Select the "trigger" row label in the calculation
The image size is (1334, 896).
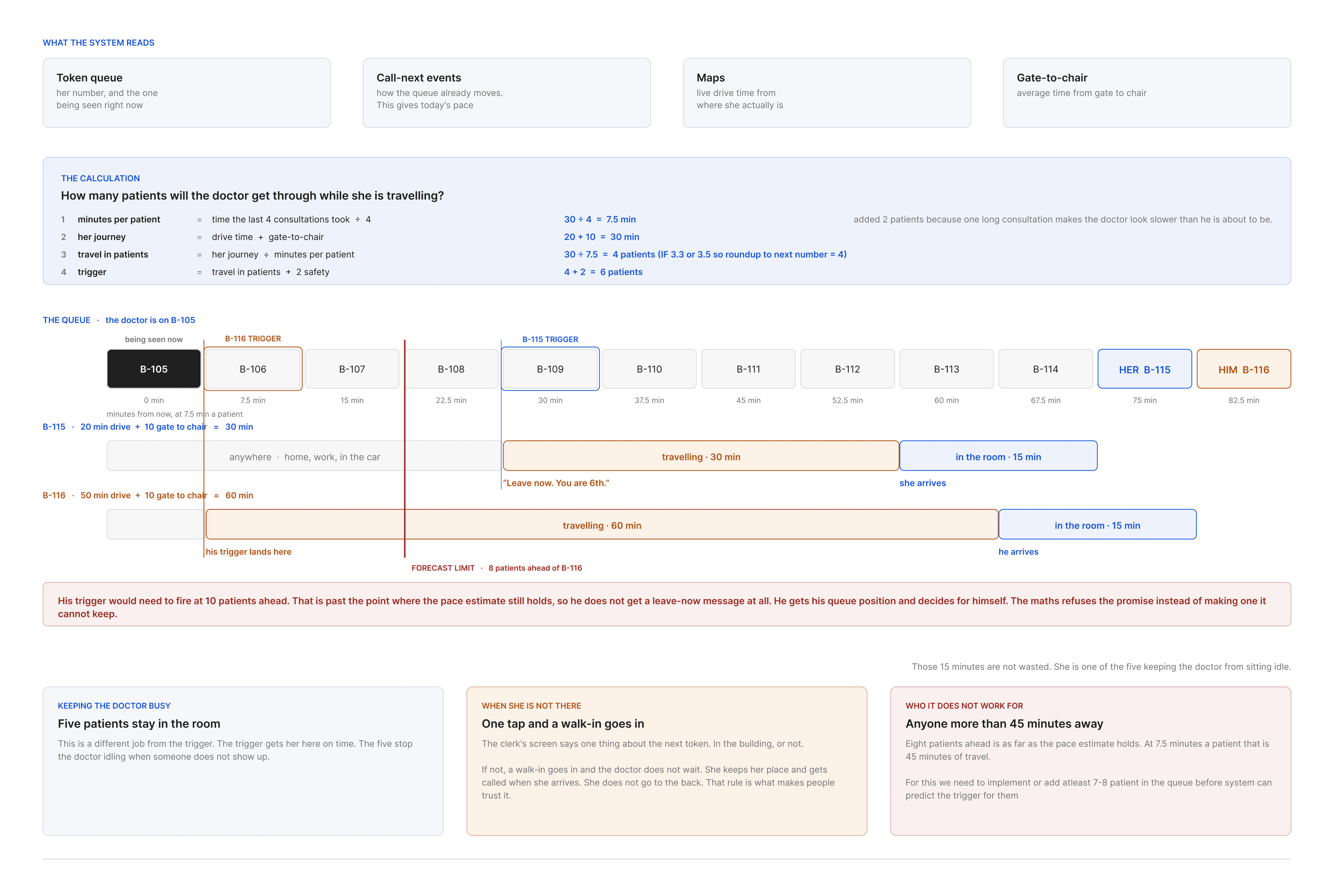point(92,272)
